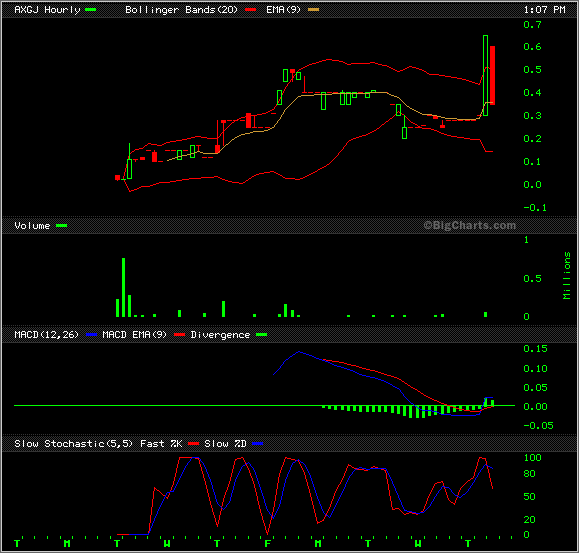
Task: Click the green Divergence legend swatch
Action: [x=262, y=335]
